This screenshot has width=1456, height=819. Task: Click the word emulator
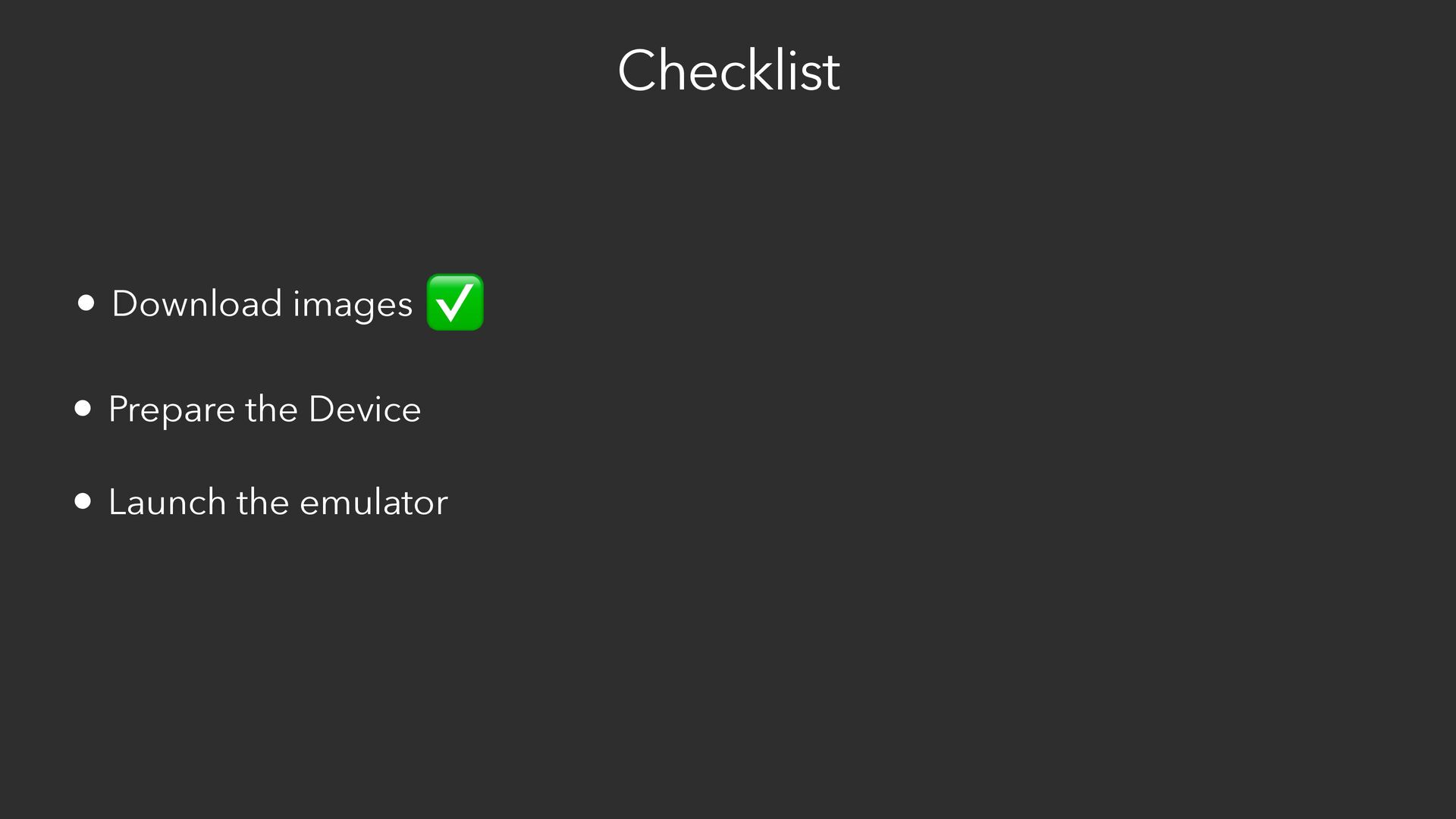coord(373,502)
